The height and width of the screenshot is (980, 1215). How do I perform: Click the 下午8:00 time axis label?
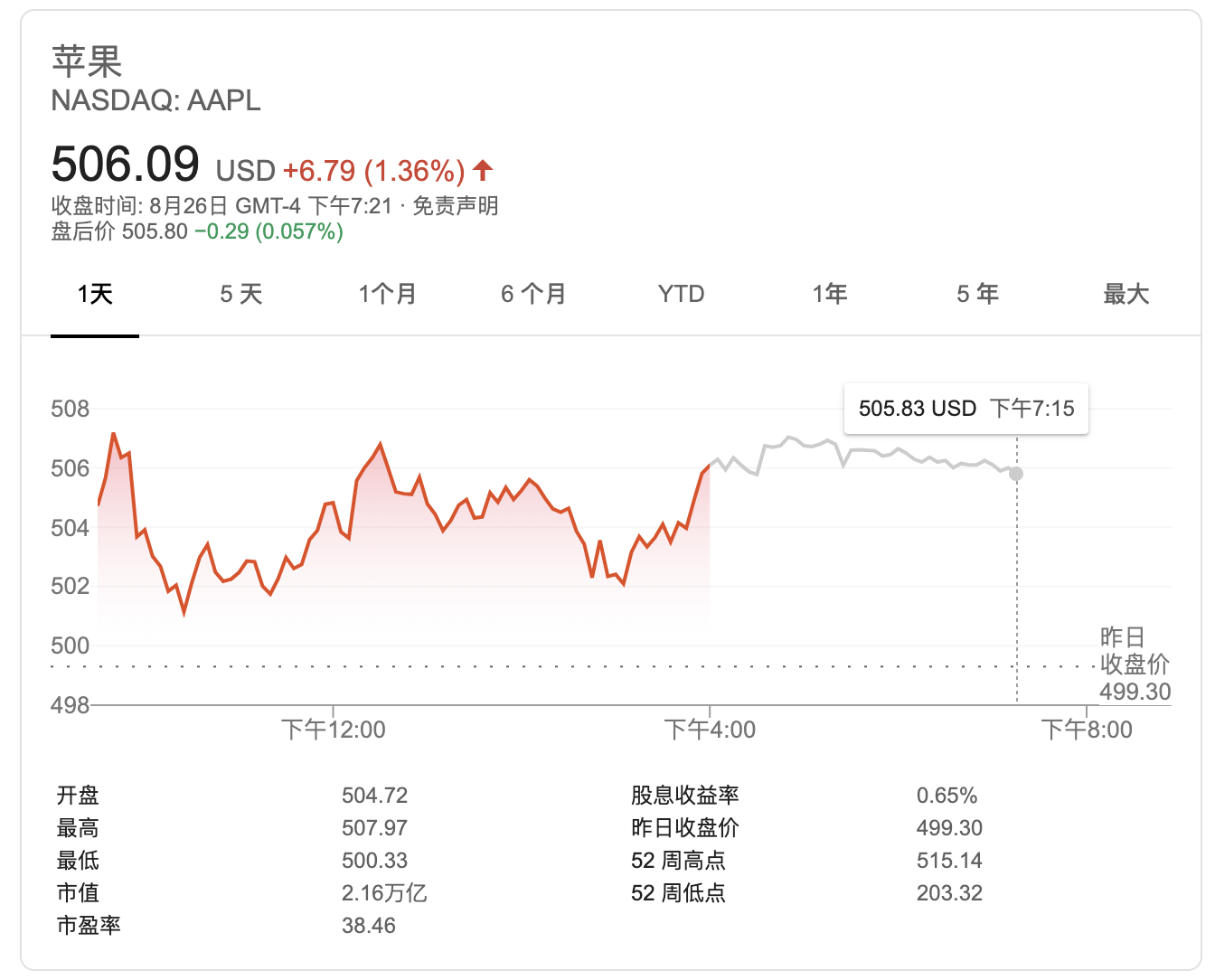(1087, 730)
